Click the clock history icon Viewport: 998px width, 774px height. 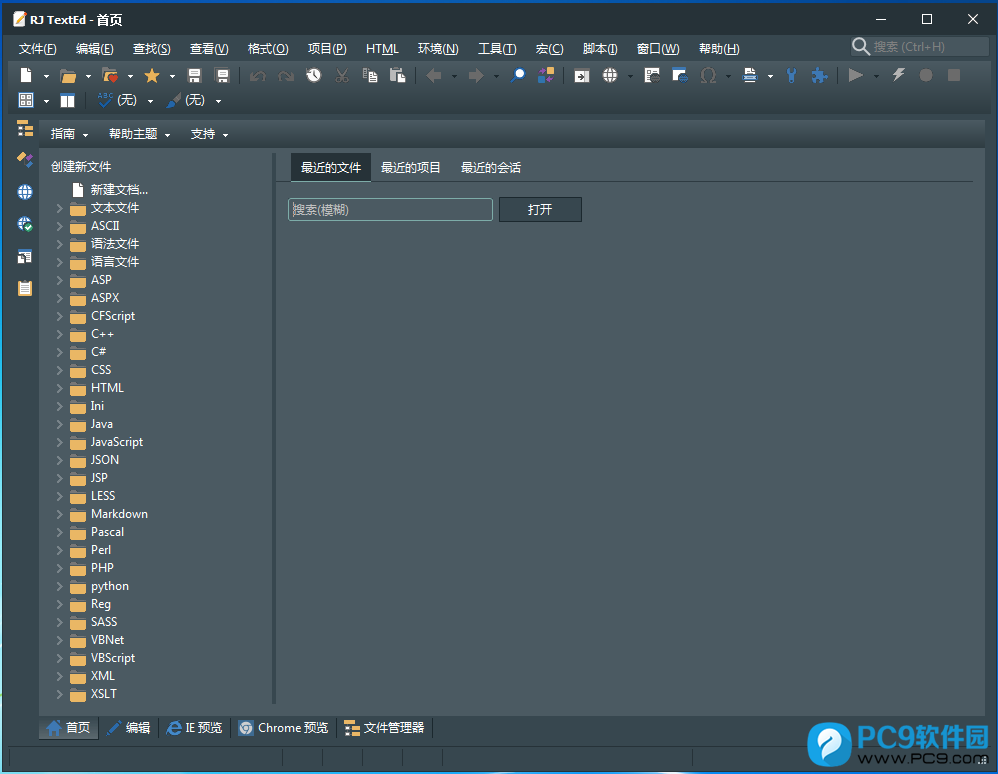coord(314,75)
